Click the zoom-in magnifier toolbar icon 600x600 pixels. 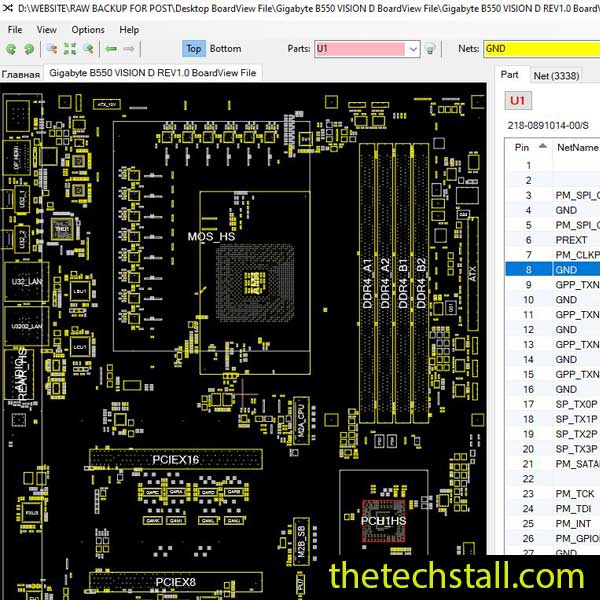88,49
